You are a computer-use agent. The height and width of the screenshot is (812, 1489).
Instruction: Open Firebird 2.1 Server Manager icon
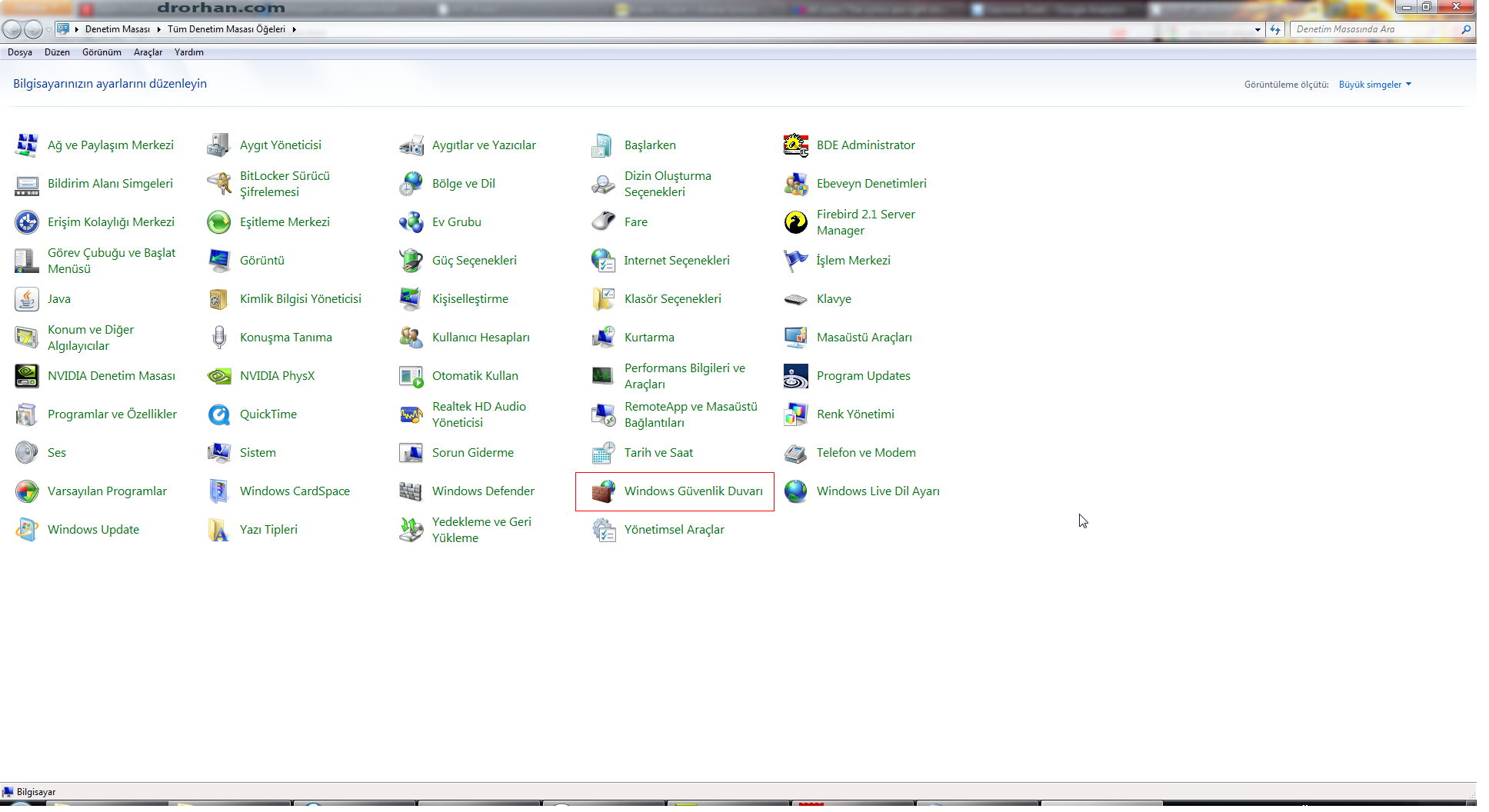[796, 222]
